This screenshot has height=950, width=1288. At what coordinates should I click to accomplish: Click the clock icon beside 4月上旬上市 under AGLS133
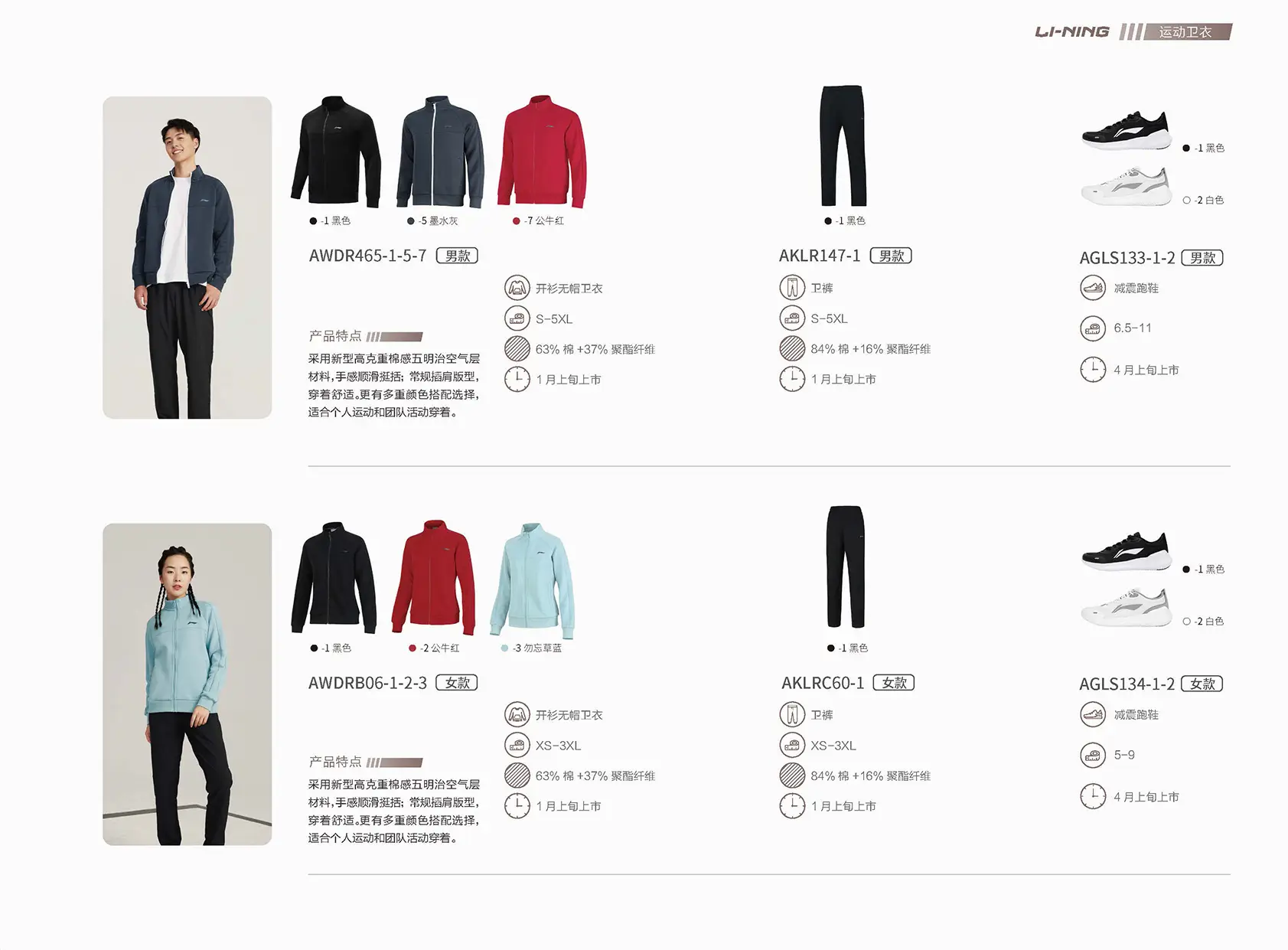click(x=1093, y=370)
